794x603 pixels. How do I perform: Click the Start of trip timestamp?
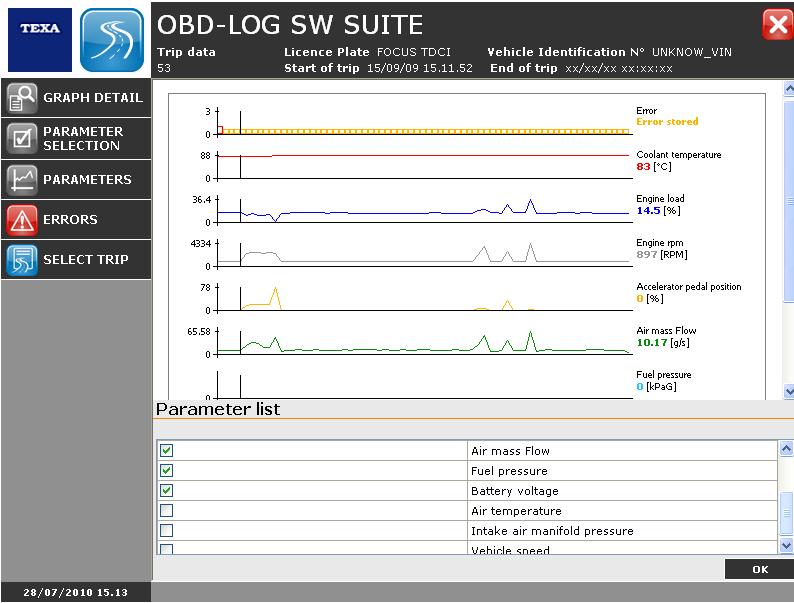(419, 68)
